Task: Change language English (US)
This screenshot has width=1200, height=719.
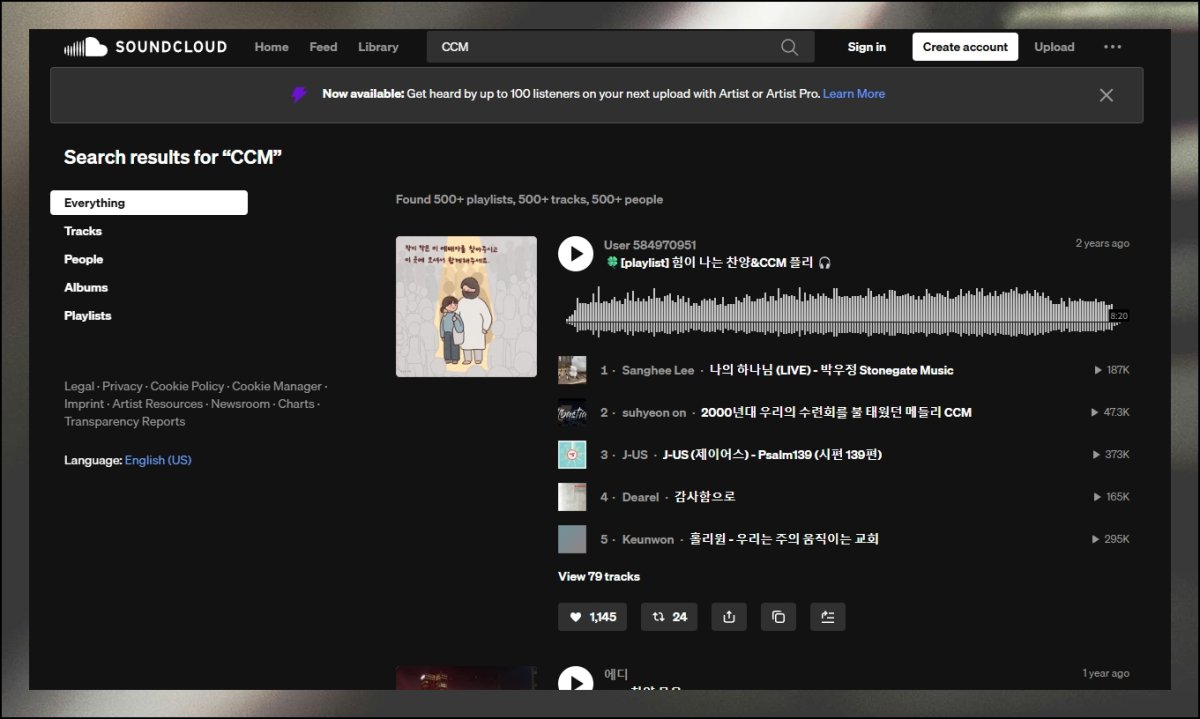Action: tap(158, 460)
